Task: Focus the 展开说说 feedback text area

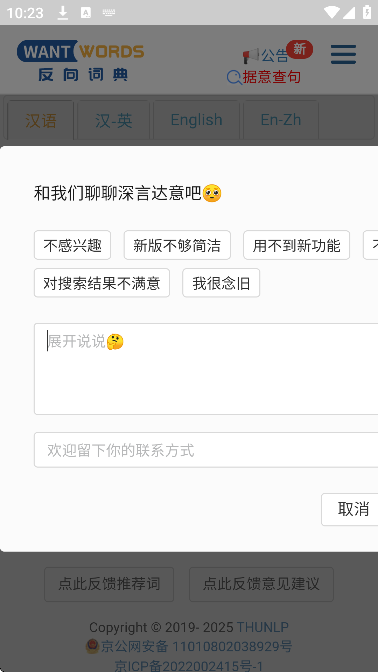Action: pos(206,369)
